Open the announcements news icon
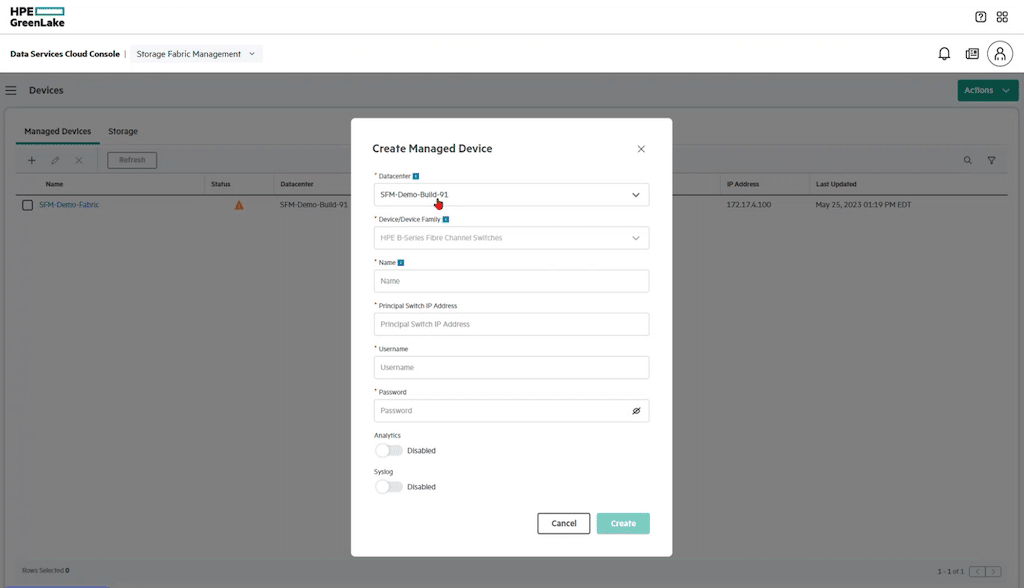The image size is (1024, 588). point(972,54)
